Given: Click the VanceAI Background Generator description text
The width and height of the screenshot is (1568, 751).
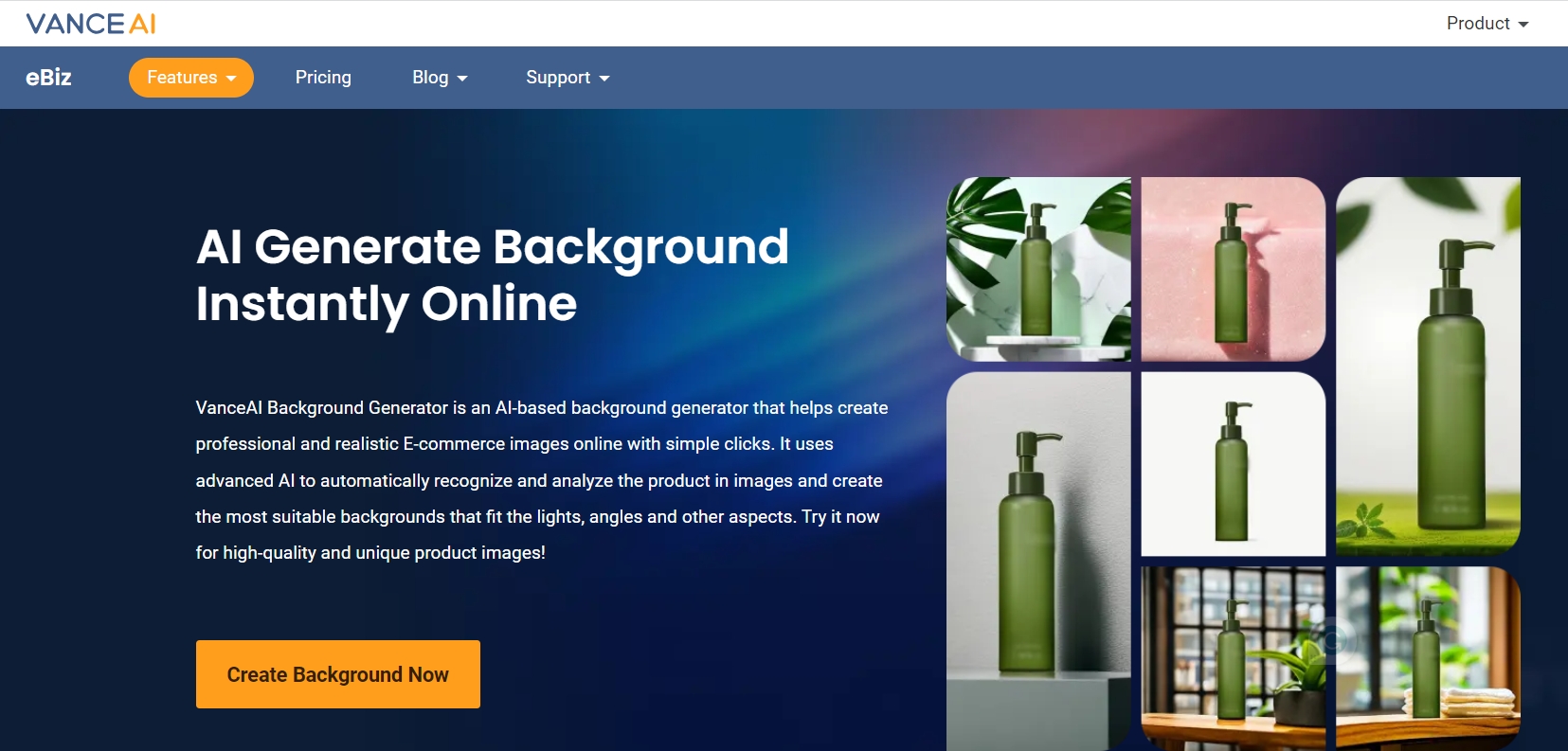Looking at the screenshot, I should click(542, 480).
